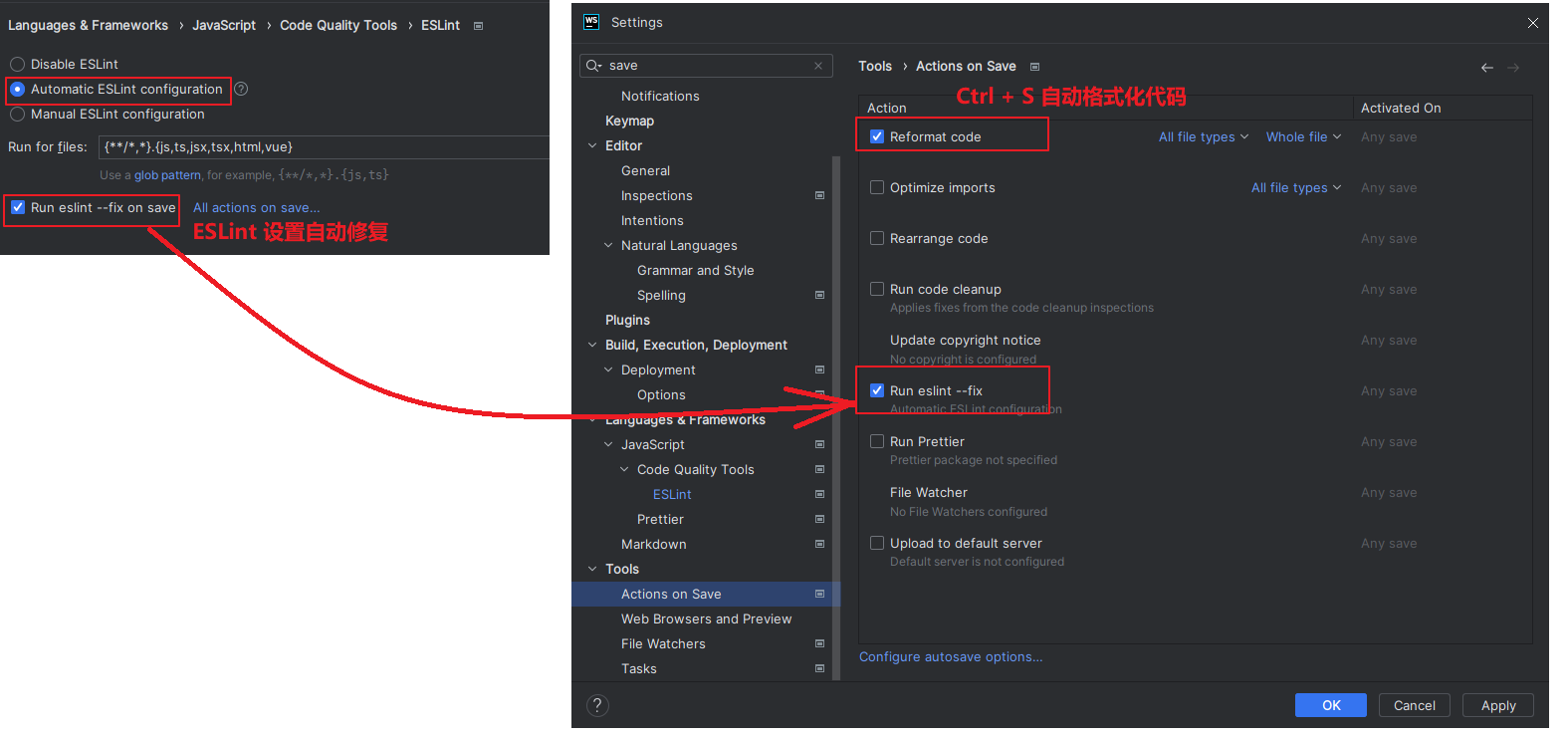This screenshot has height=738, width=1568.
Task: Click project-level icon beside ESLint breadcrumb
Action: coord(479,26)
